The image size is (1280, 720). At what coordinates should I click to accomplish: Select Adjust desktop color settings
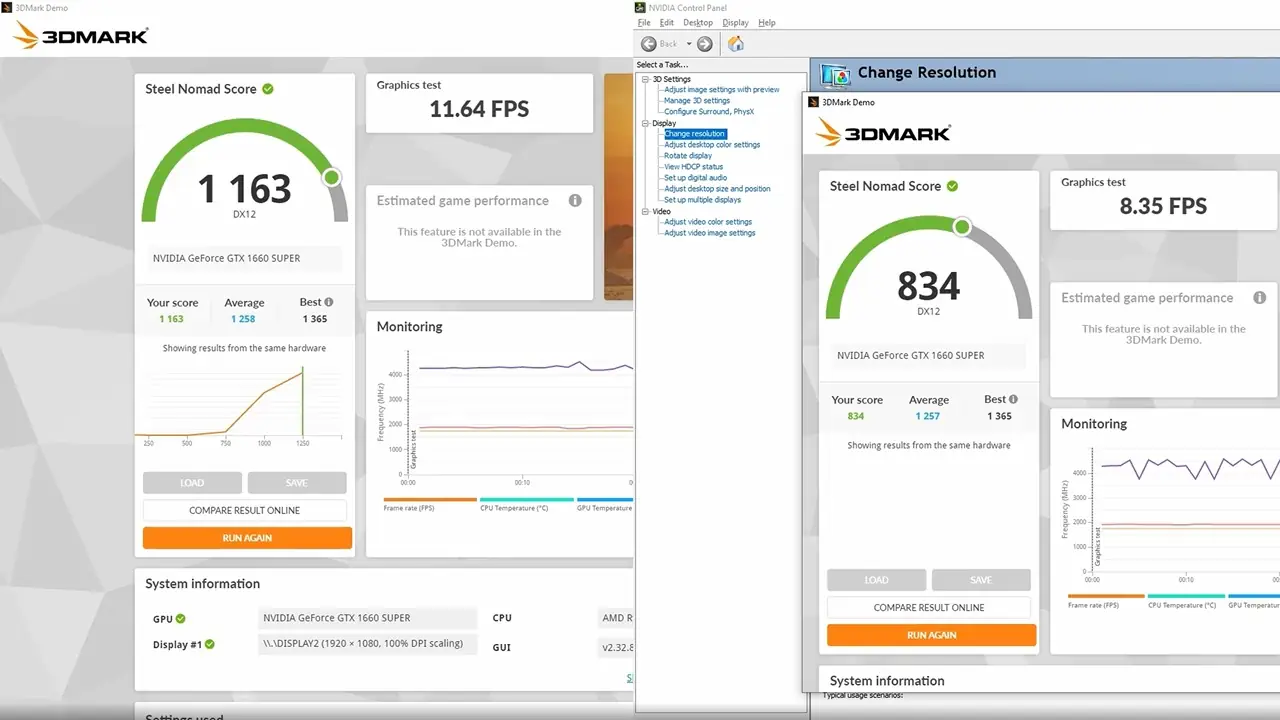tap(712, 145)
